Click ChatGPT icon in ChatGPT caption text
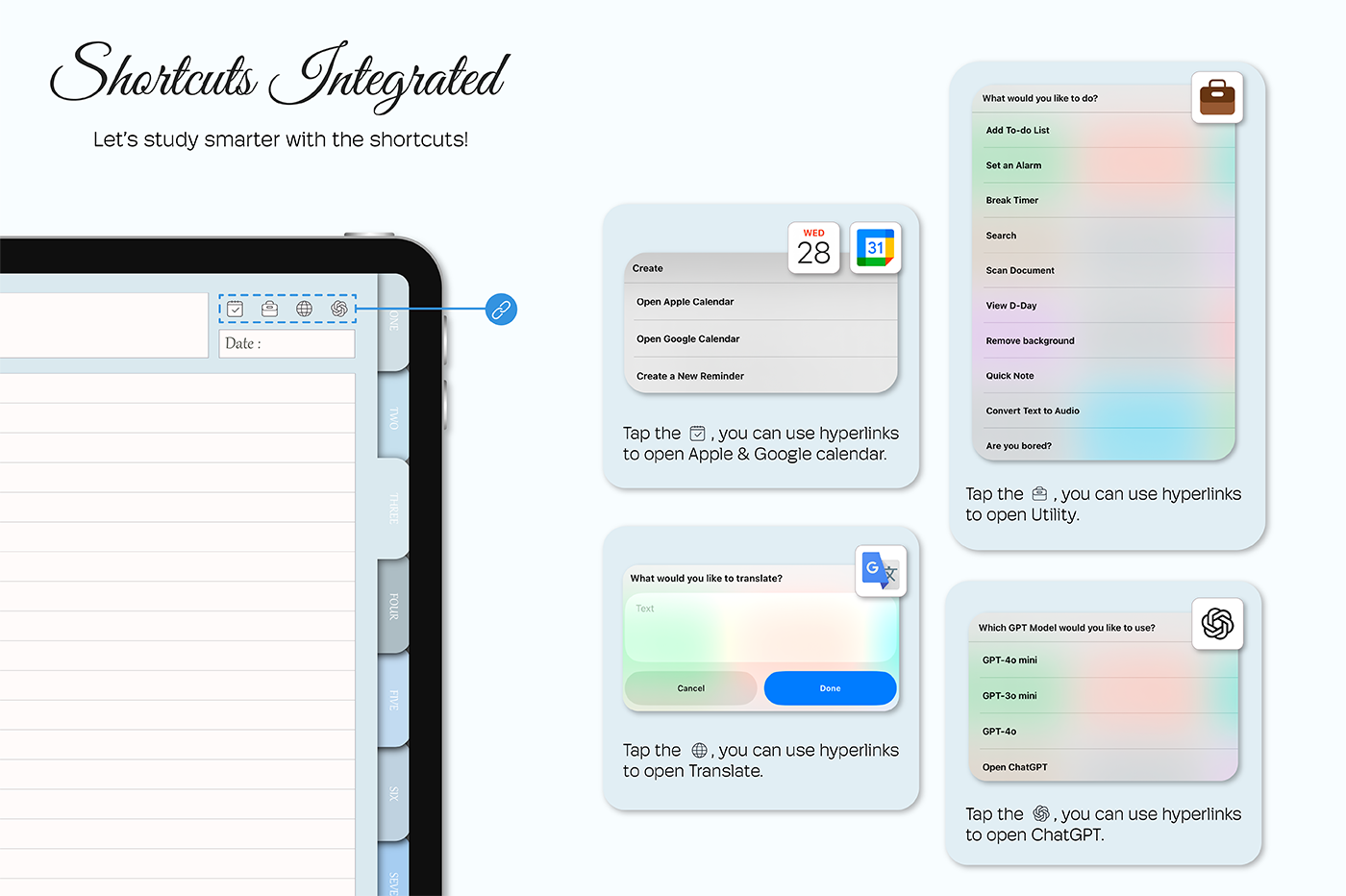This screenshot has height=896, width=1346. pos(1041,814)
